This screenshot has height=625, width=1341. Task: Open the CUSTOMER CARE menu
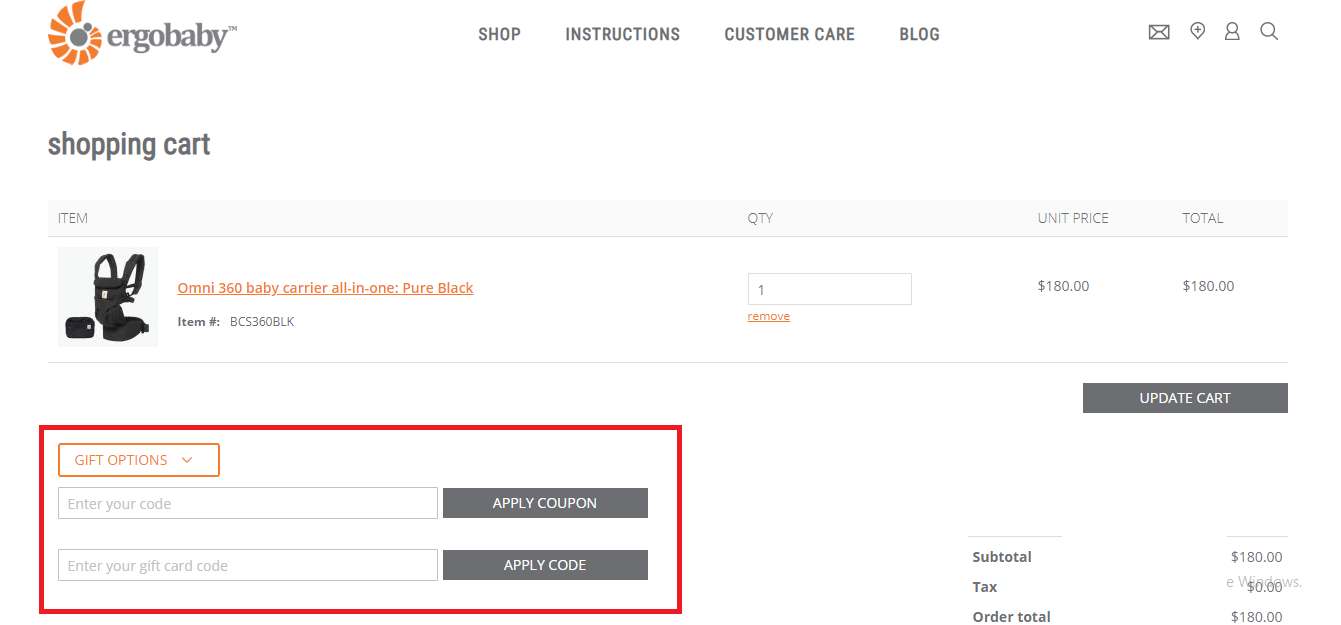pyautogui.click(x=789, y=34)
